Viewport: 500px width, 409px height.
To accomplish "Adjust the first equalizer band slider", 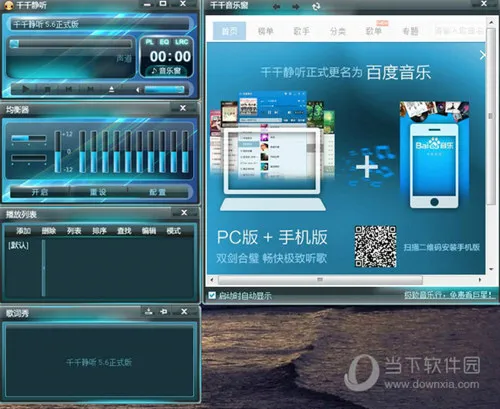I will point(82,152).
